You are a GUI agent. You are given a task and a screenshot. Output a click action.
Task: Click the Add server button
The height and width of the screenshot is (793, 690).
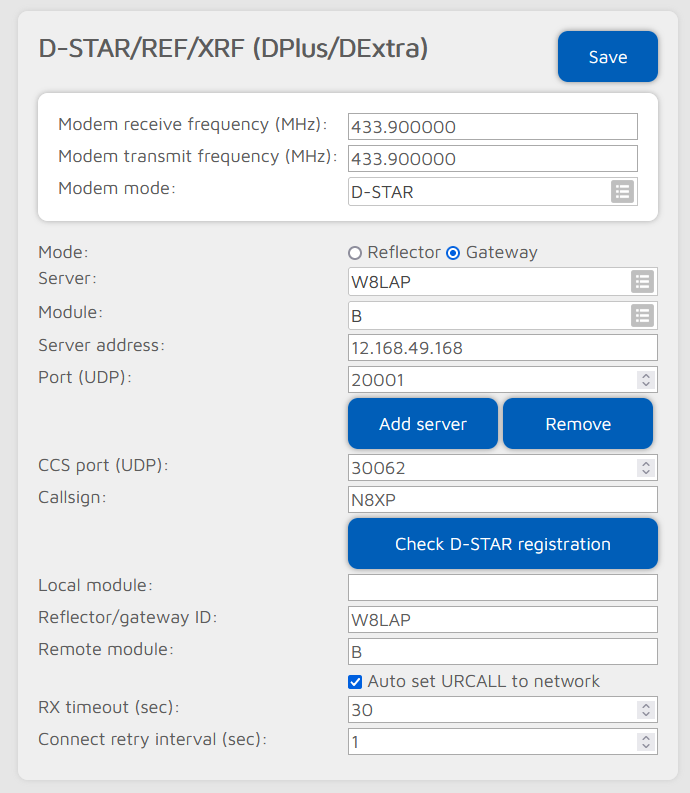(x=422, y=424)
